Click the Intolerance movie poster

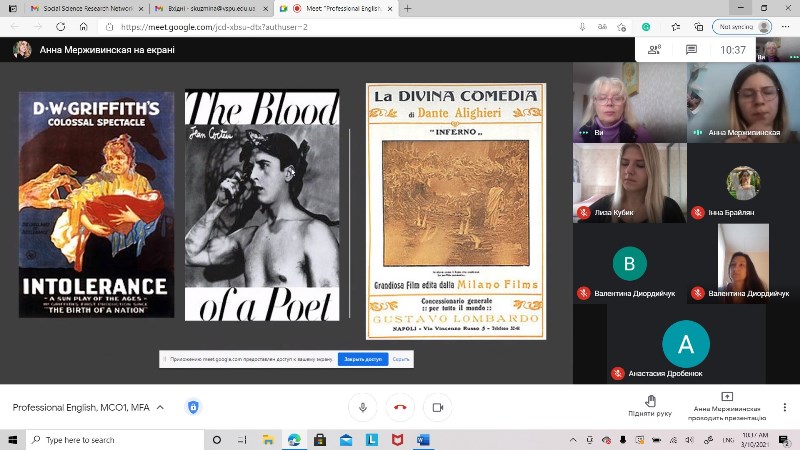point(96,205)
